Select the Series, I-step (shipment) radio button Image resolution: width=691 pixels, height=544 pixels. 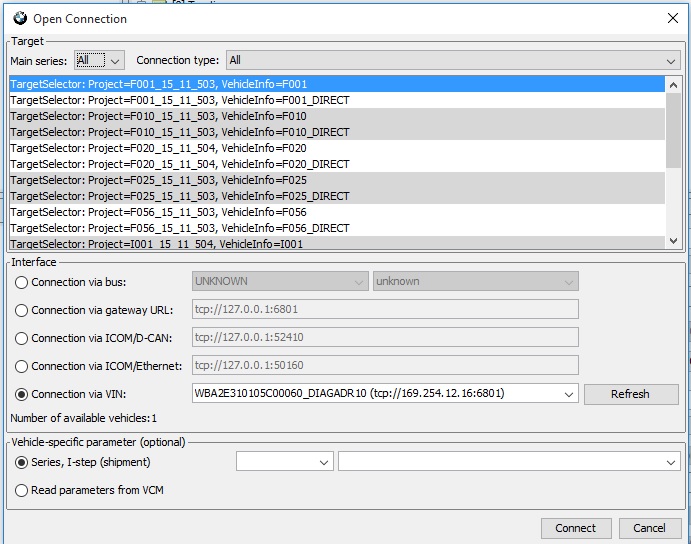click(x=22, y=462)
